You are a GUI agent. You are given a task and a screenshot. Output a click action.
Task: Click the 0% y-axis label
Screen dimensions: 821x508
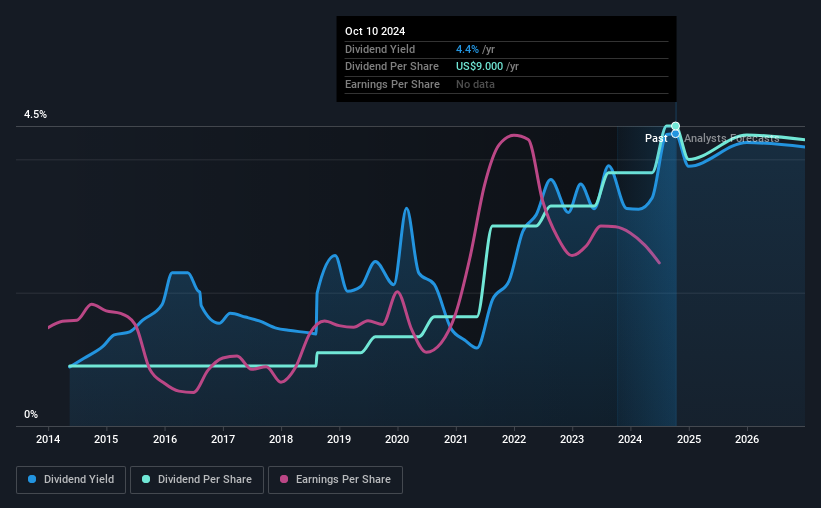[x=31, y=415]
